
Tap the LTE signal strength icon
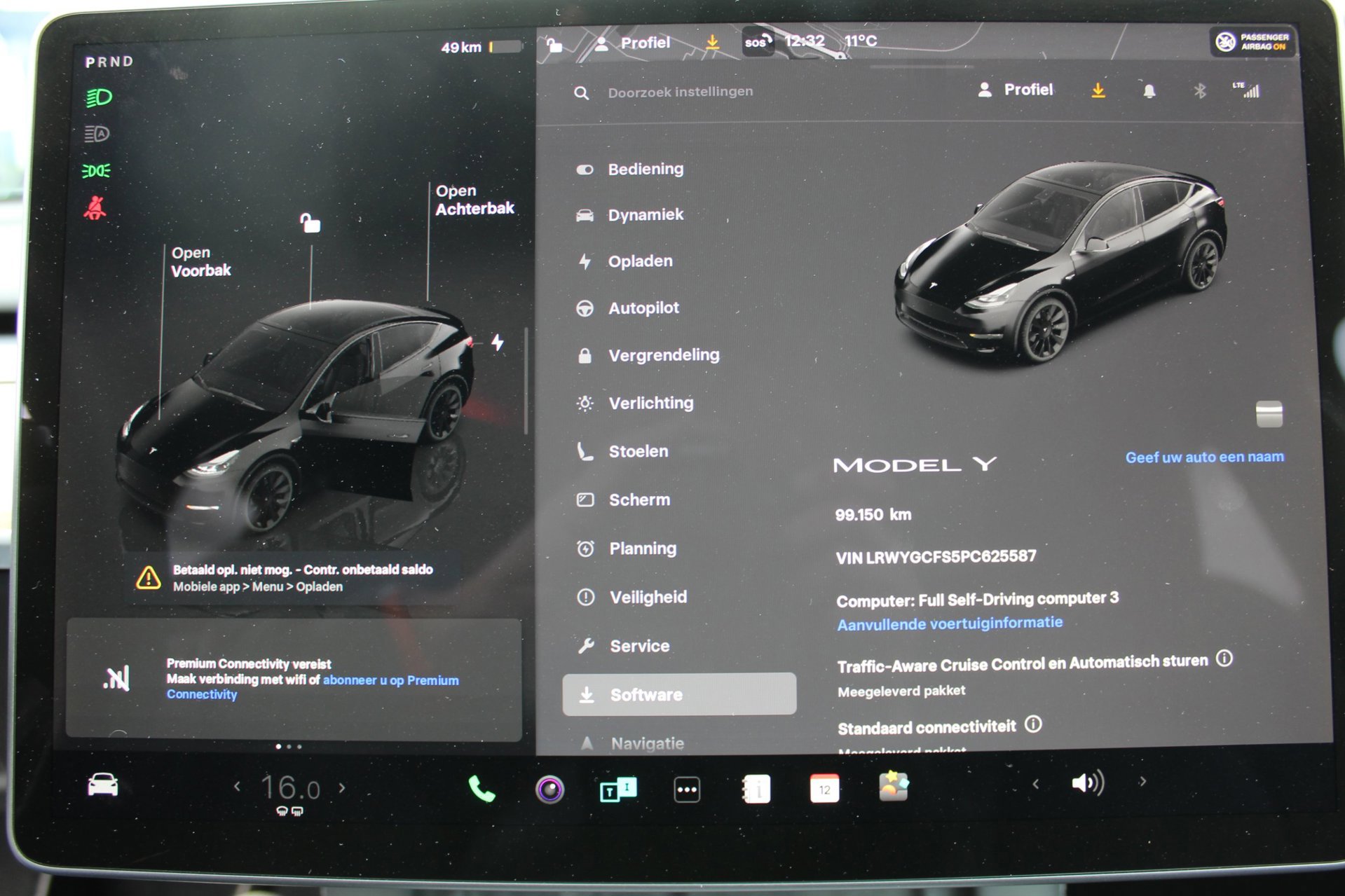point(1246,90)
